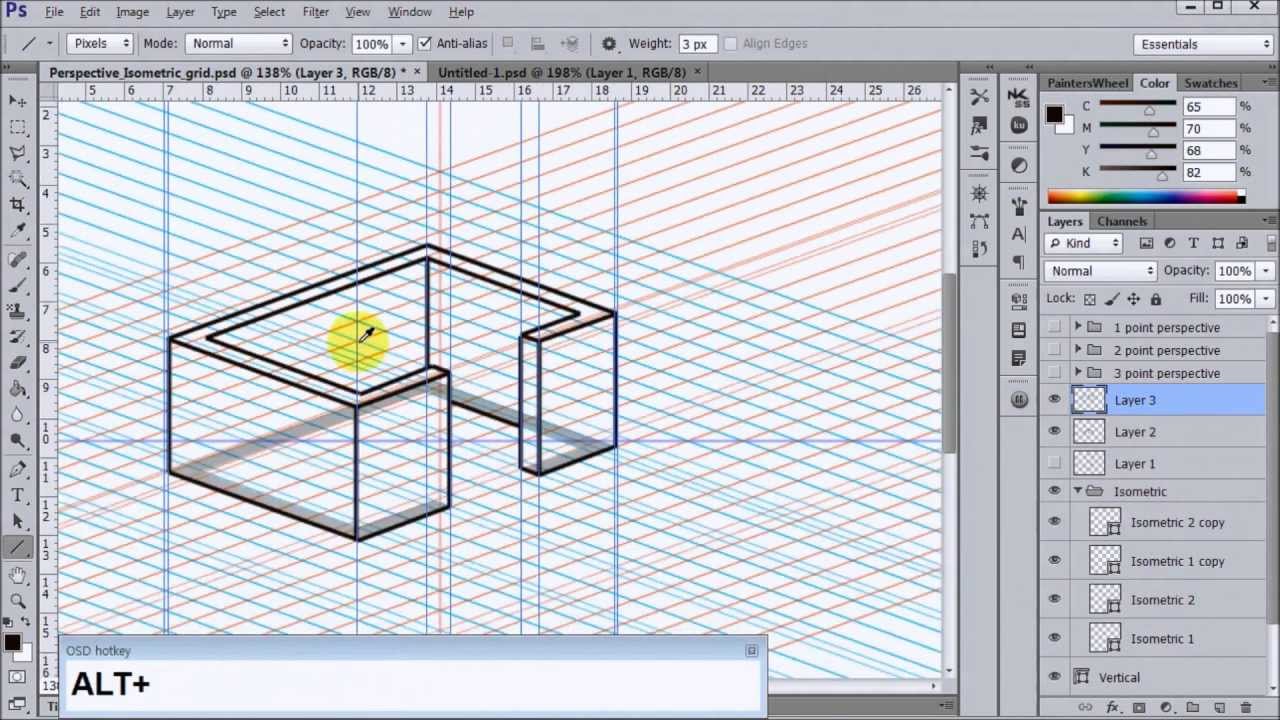Image resolution: width=1280 pixels, height=720 pixels.
Task: Select the Blur tool
Action: coord(18,415)
